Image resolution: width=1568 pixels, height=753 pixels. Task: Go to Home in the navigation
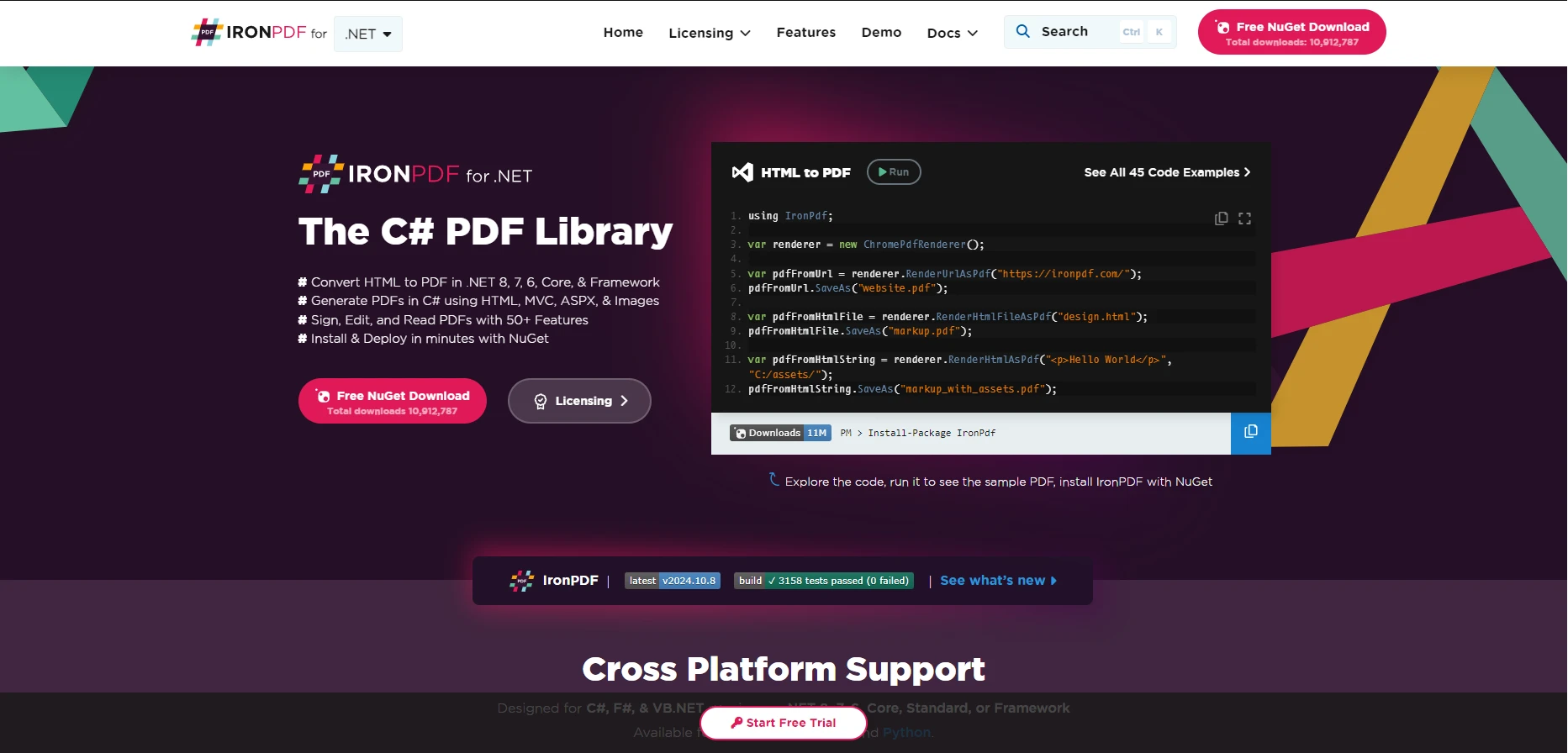(623, 32)
